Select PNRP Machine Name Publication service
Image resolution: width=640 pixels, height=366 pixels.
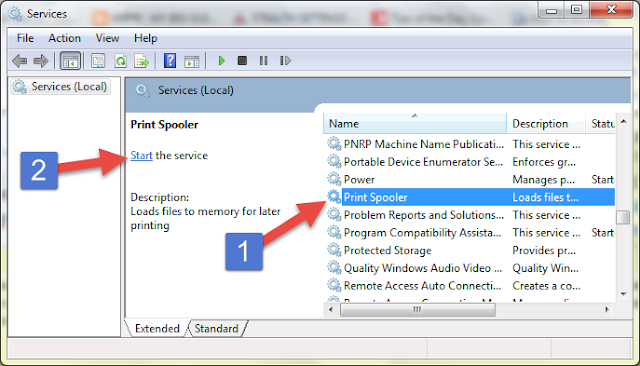click(470, 144)
